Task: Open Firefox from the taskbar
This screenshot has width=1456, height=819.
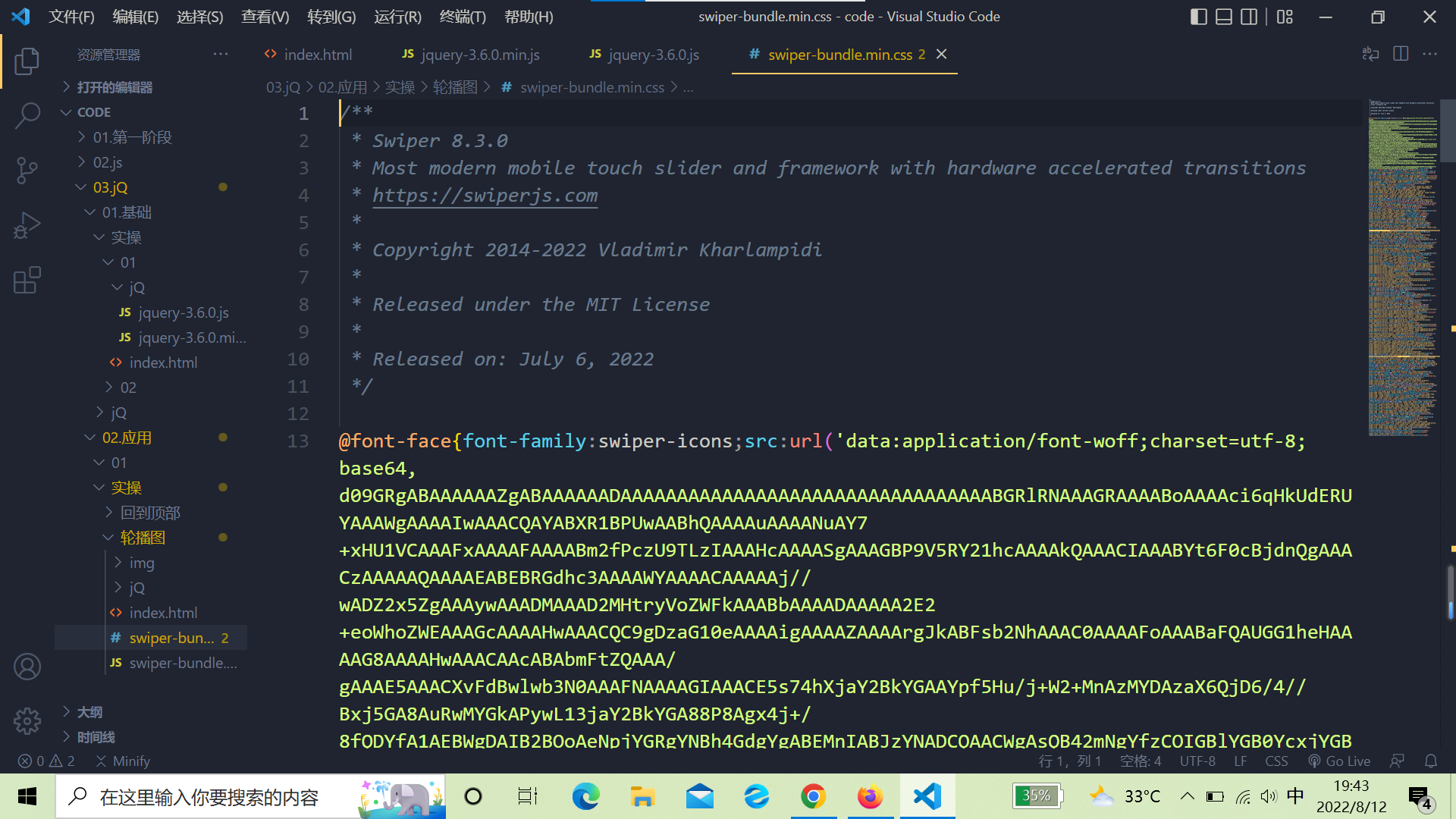Action: tap(870, 796)
